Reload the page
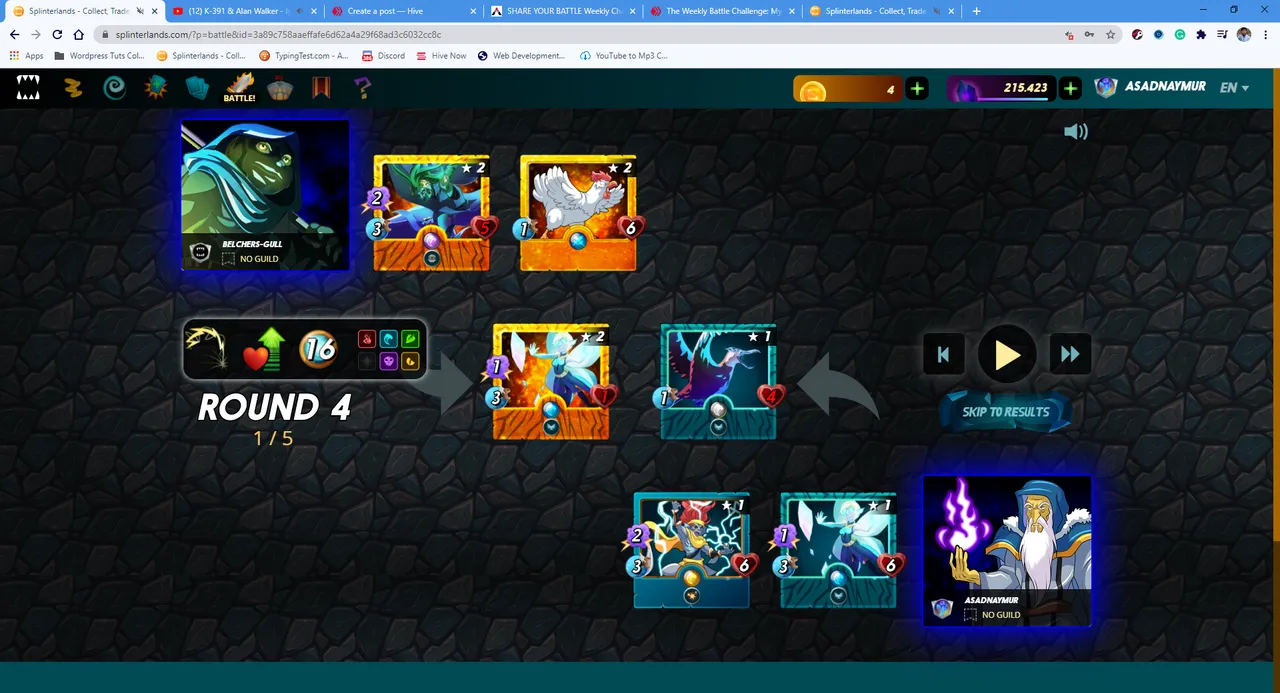Screen dimensions: 1280x693 click(x=57, y=34)
